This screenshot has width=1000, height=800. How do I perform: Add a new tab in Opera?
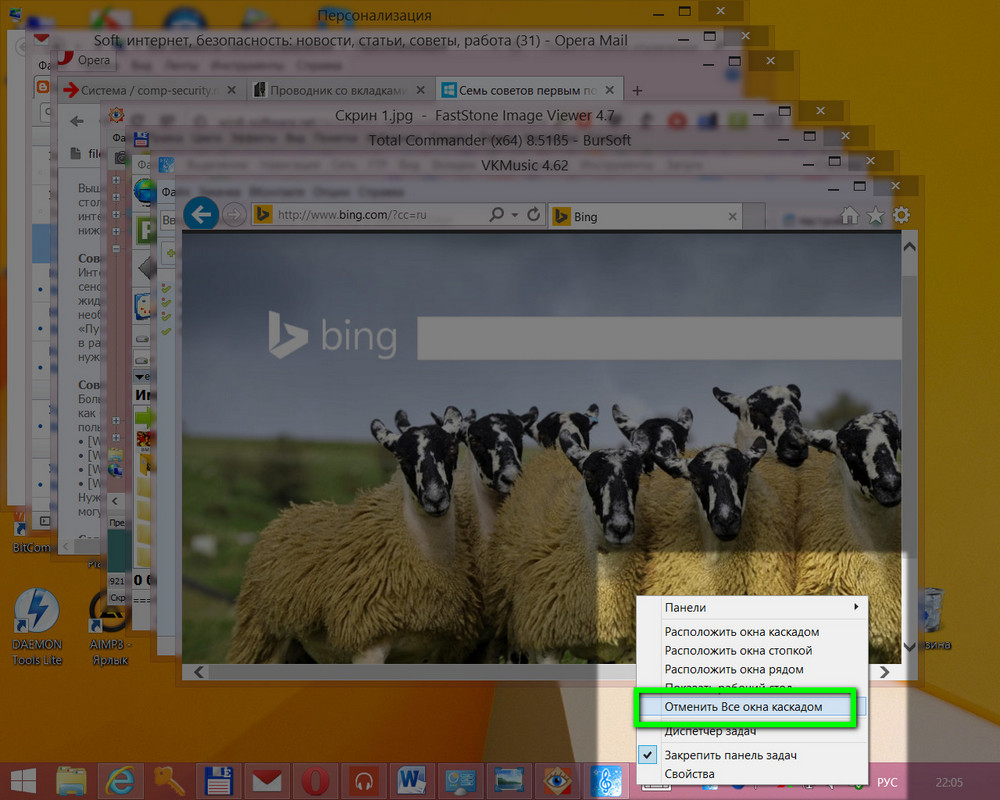[637, 91]
